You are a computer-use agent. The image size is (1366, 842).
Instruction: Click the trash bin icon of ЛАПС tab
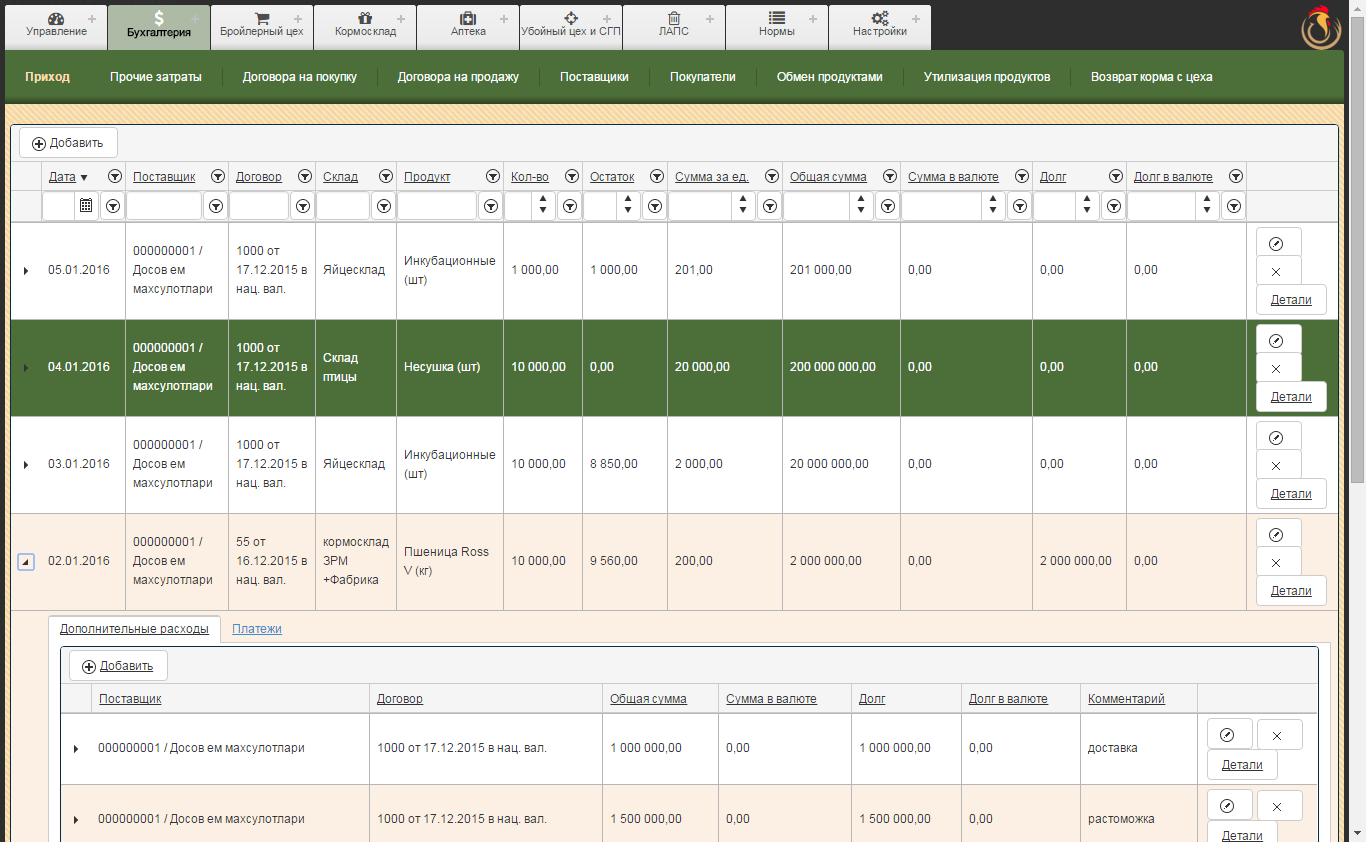coord(674,18)
